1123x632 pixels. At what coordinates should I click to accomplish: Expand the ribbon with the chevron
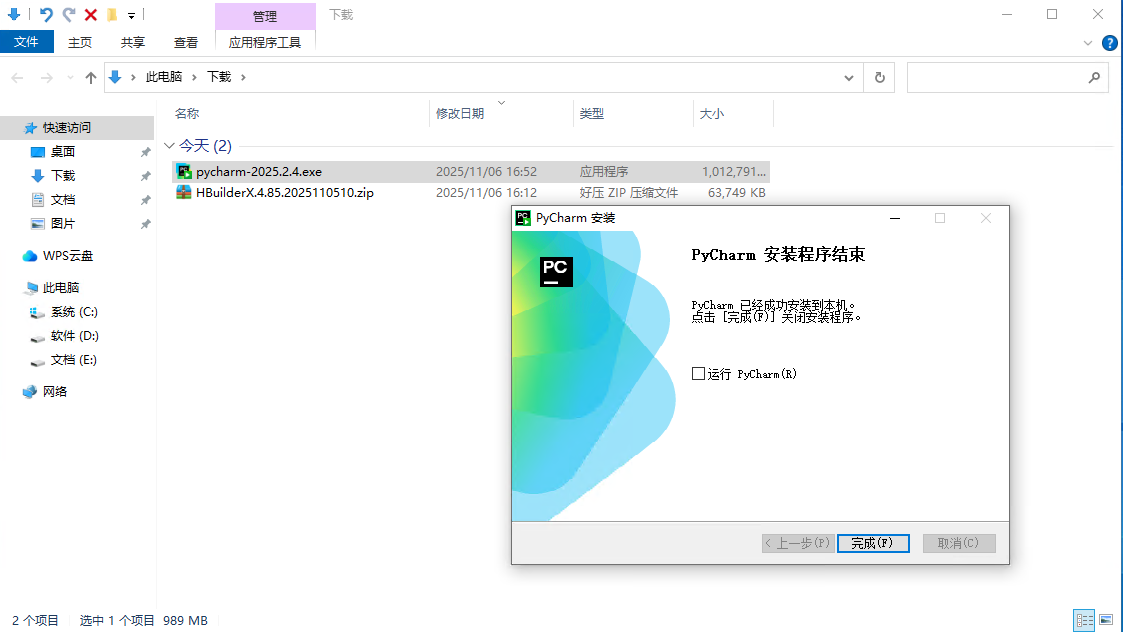(1089, 43)
